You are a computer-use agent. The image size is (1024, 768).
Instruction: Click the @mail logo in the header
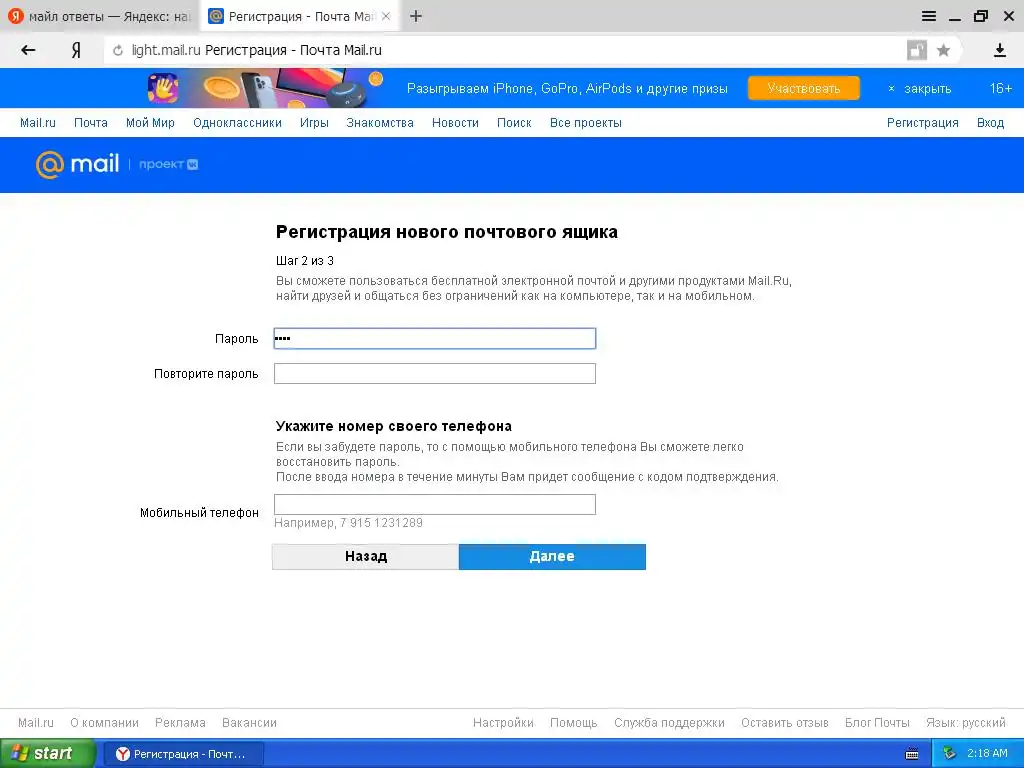tap(78, 164)
